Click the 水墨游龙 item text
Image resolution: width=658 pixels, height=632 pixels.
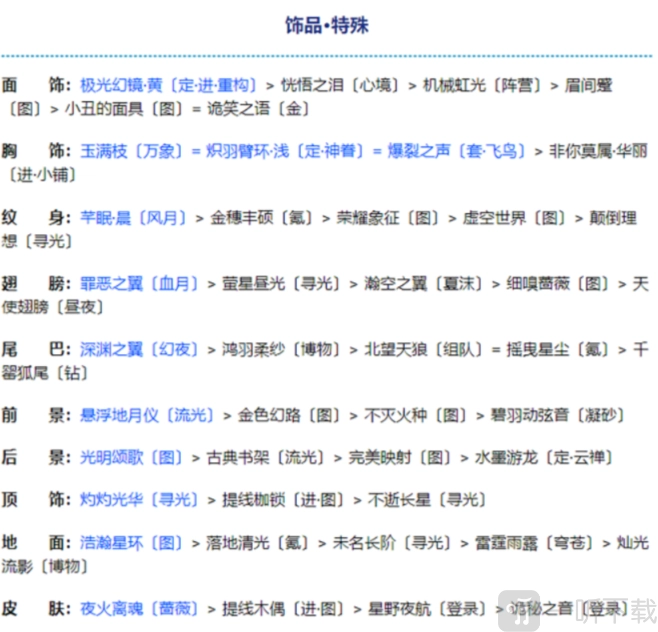coord(506,457)
